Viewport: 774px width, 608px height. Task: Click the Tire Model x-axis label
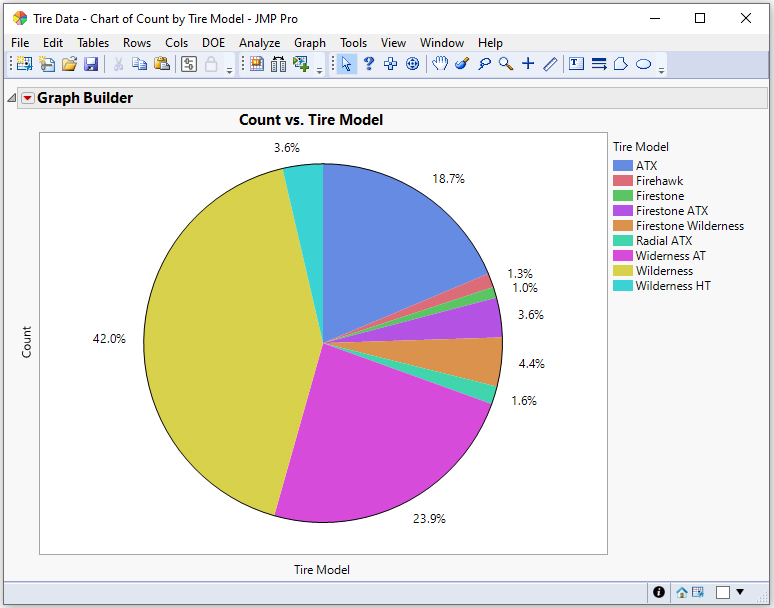pyautogui.click(x=322, y=570)
